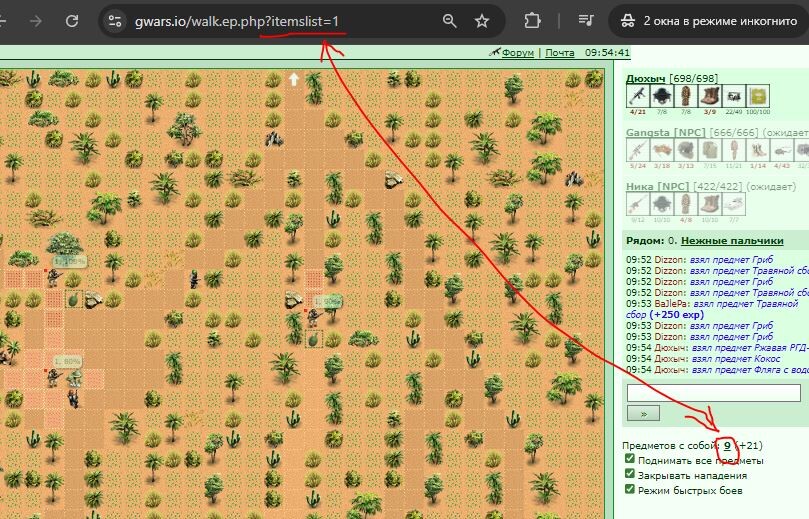The height and width of the screenshot is (519, 809).
Task: Bookmark this page with the star
Action: (482, 21)
